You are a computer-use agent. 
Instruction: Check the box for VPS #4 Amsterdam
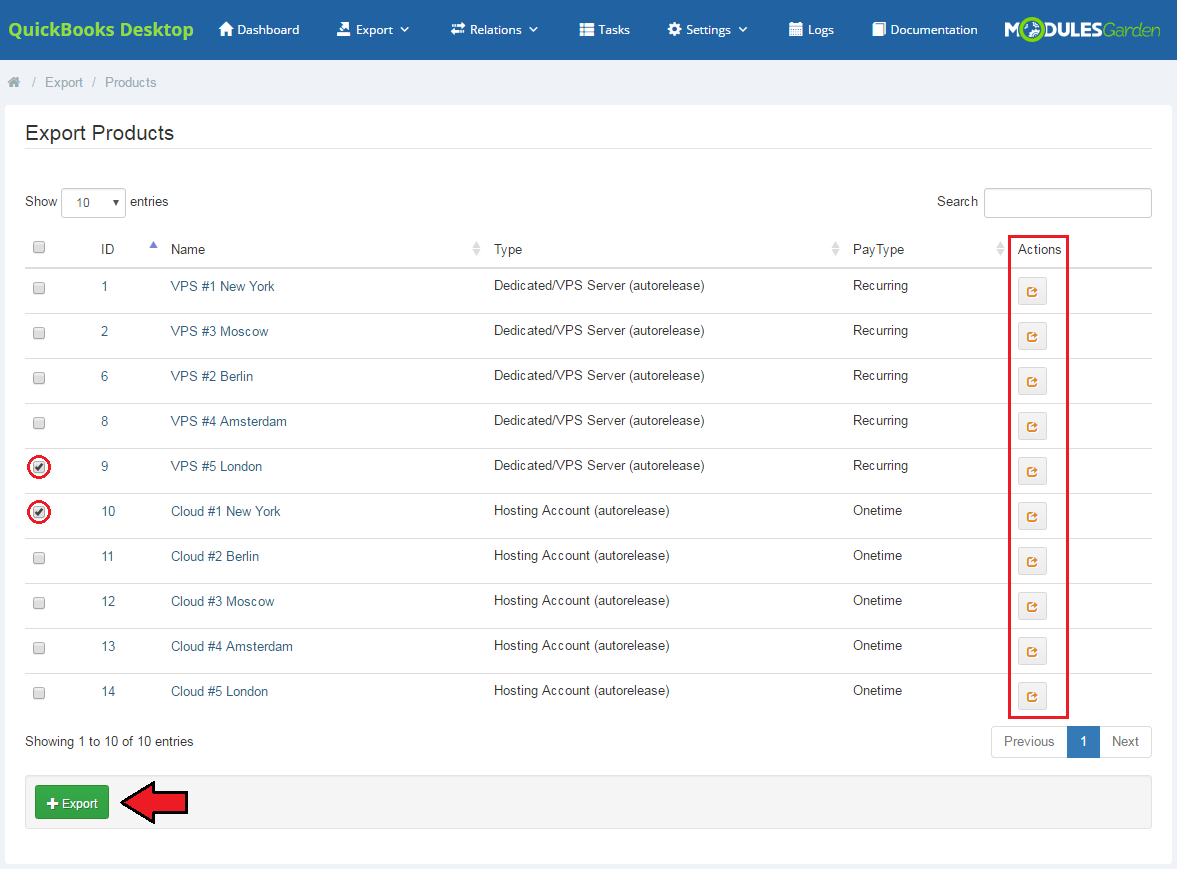coord(39,422)
